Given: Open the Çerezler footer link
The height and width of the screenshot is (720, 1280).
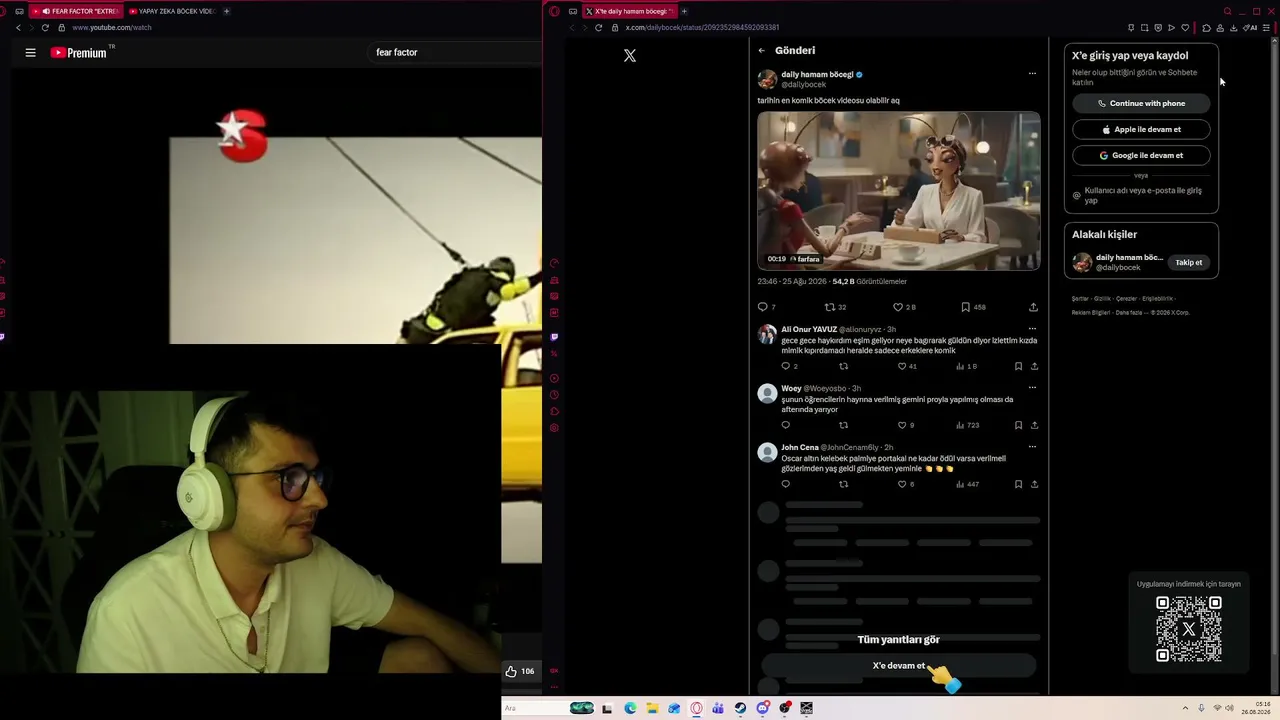Looking at the screenshot, I should coord(1126,299).
